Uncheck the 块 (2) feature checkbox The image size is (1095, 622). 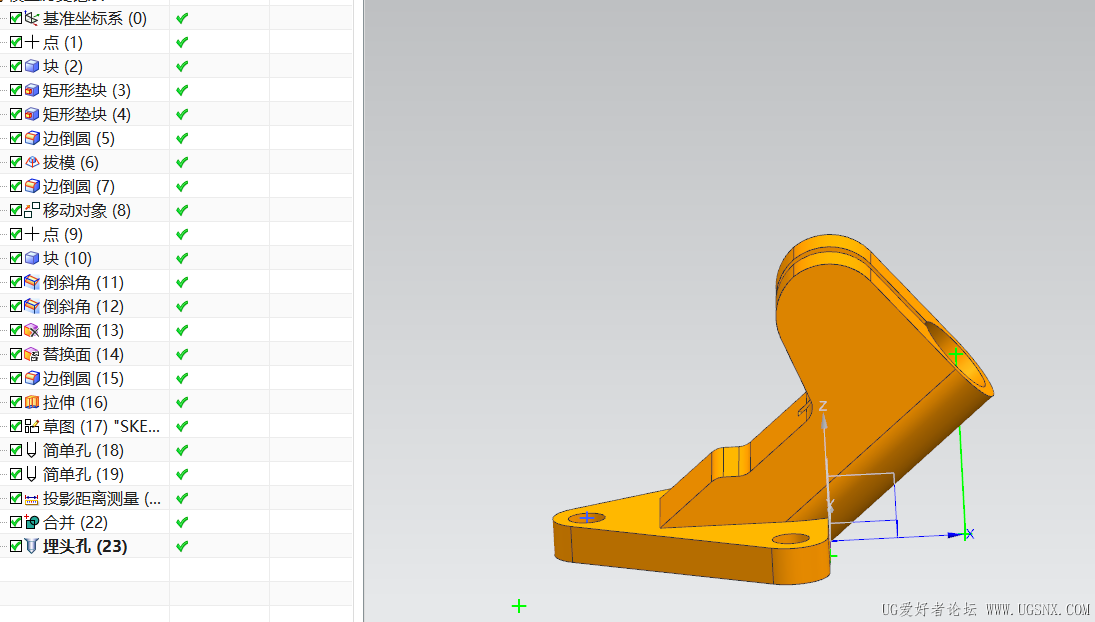(16, 66)
